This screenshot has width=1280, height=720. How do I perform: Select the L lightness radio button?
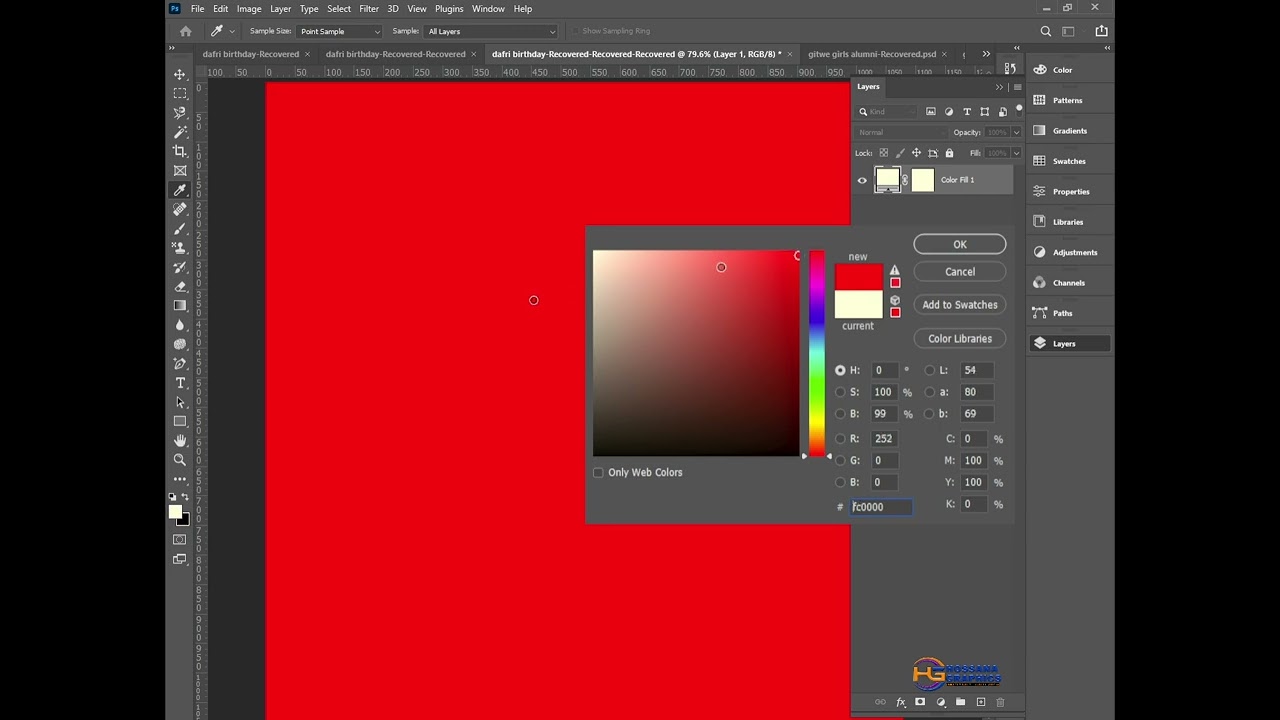[x=930, y=370]
